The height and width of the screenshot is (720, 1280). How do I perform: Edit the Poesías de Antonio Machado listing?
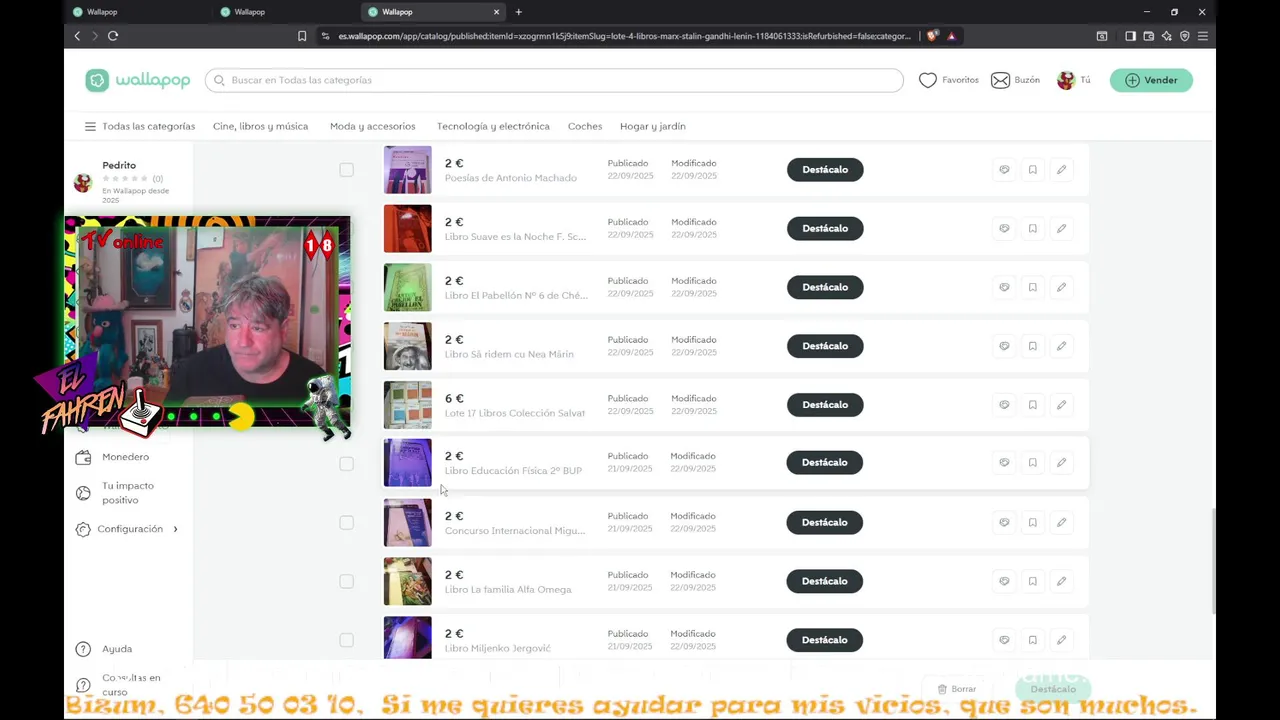point(1061,170)
